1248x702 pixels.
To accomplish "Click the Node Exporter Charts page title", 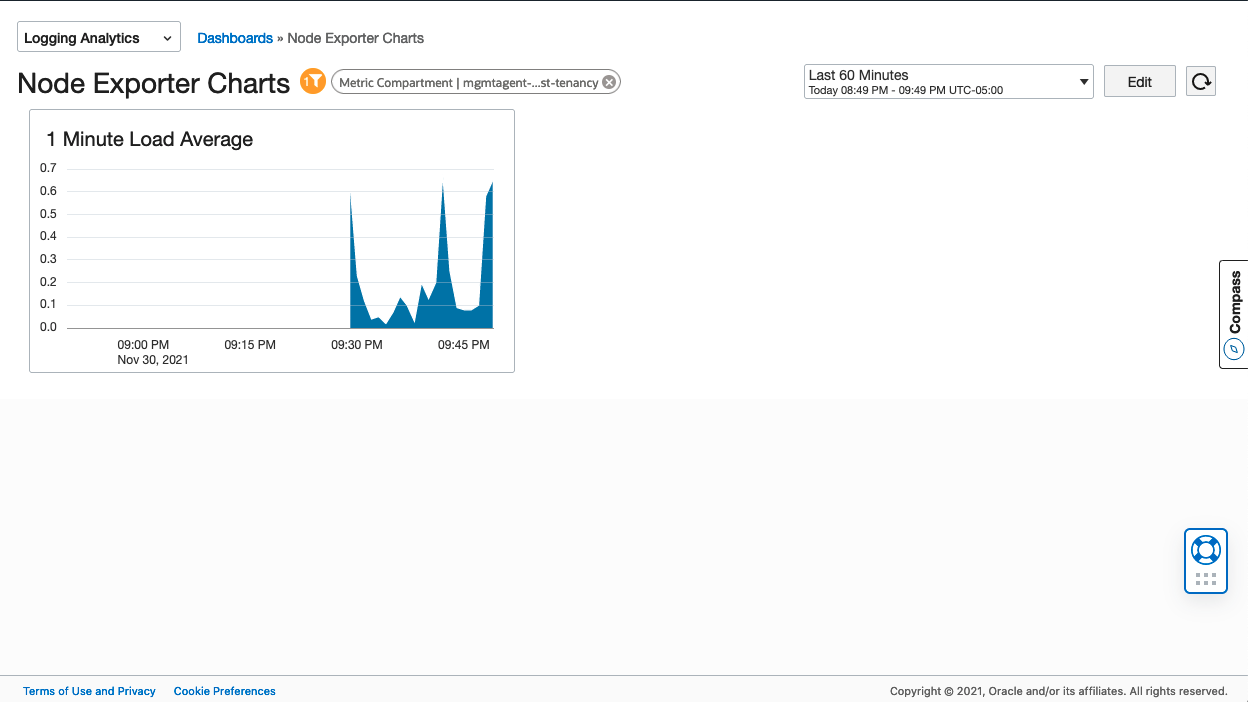I will (154, 83).
